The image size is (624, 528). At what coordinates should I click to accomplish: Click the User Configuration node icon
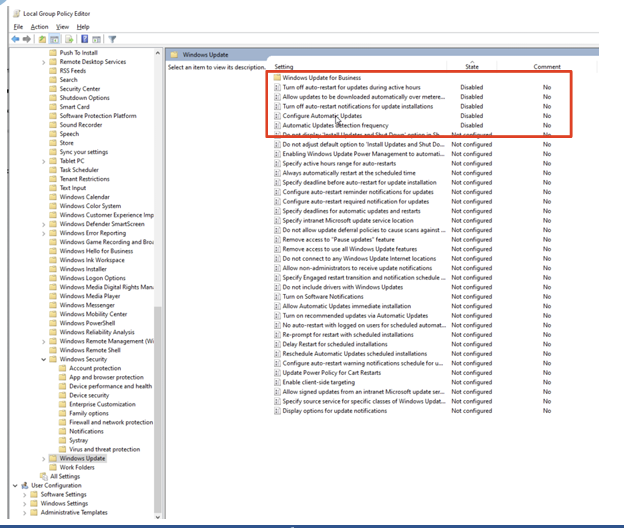click(x=25, y=485)
